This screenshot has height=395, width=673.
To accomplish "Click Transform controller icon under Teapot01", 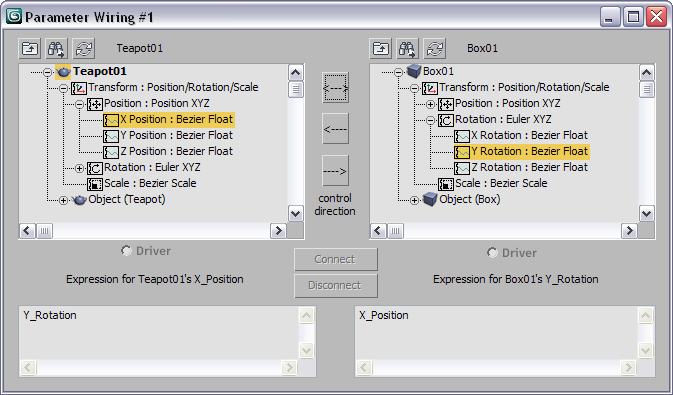I will coord(79,88).
